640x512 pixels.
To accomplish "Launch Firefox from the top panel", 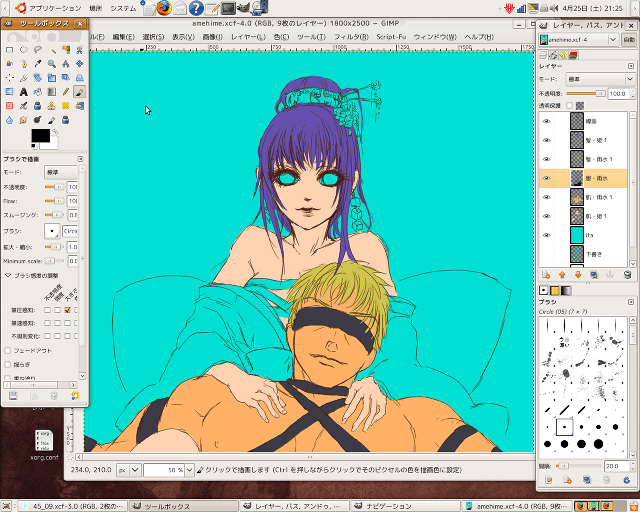I will point(164,8).
